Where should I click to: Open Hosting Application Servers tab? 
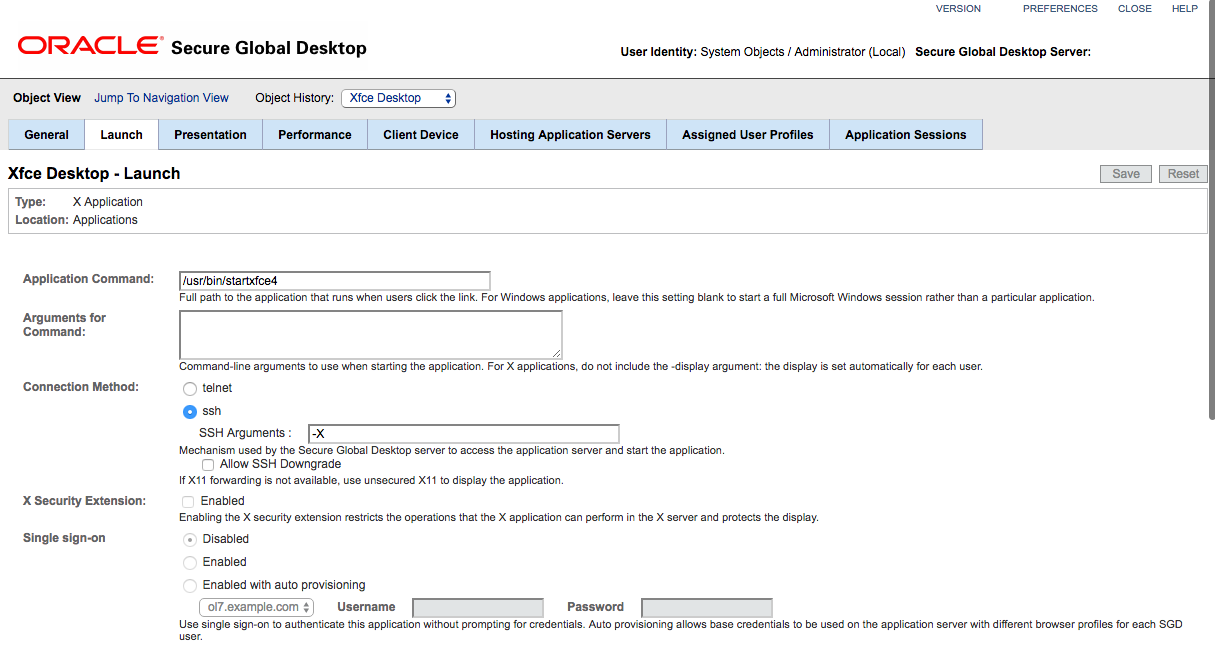(x=570, y=135)
